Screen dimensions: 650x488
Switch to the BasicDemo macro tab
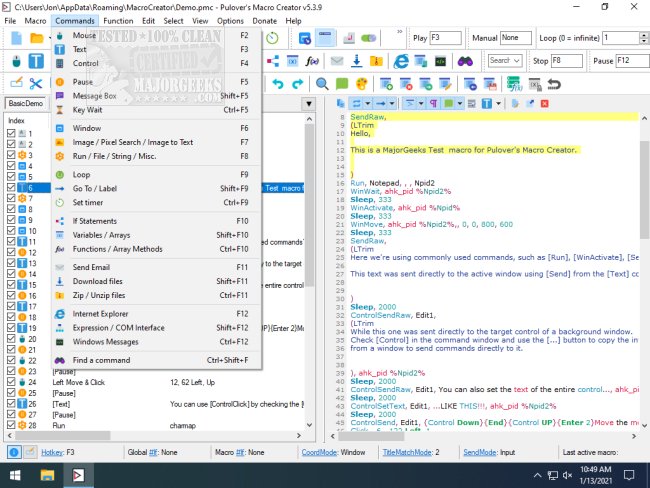[26, 103]
